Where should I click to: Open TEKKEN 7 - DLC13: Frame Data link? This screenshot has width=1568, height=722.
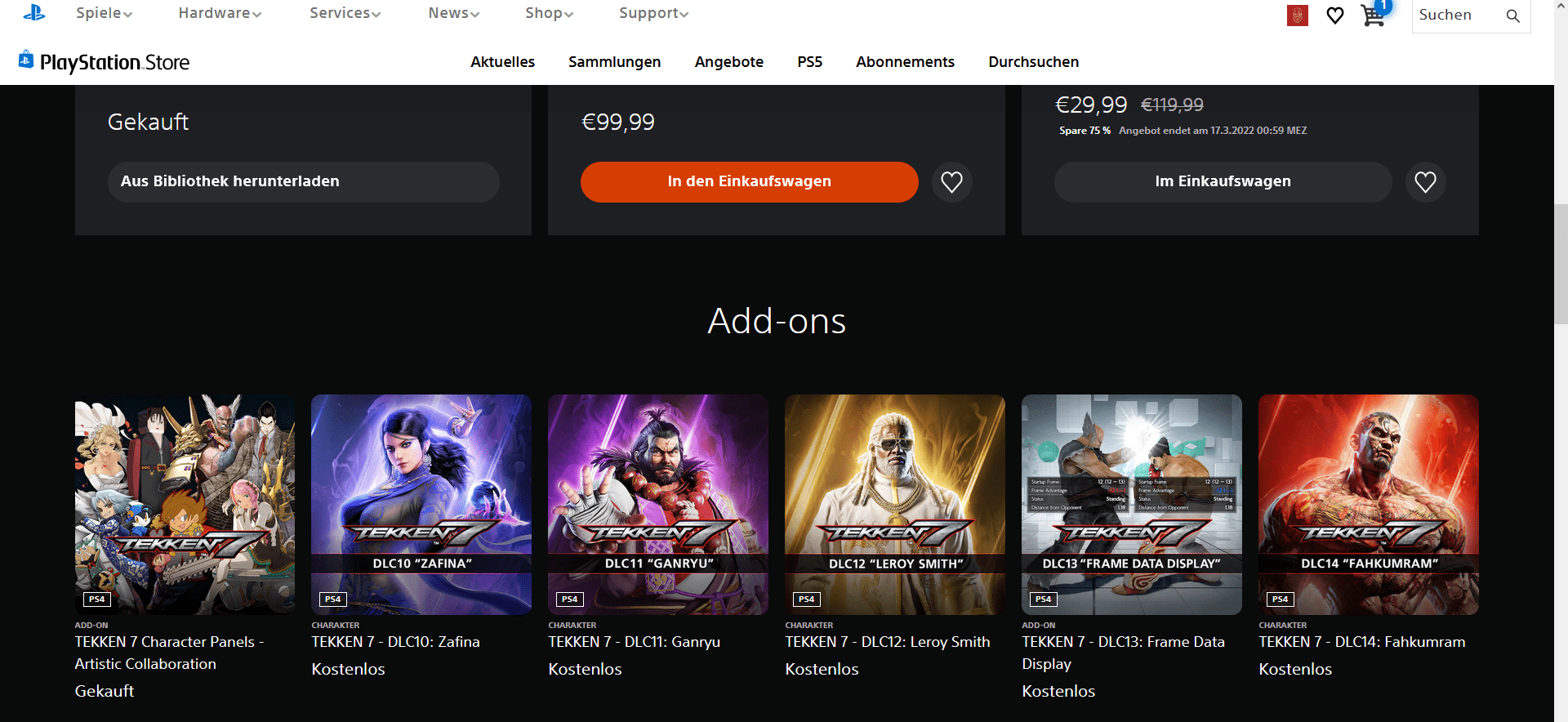(x=1123, y=653)
